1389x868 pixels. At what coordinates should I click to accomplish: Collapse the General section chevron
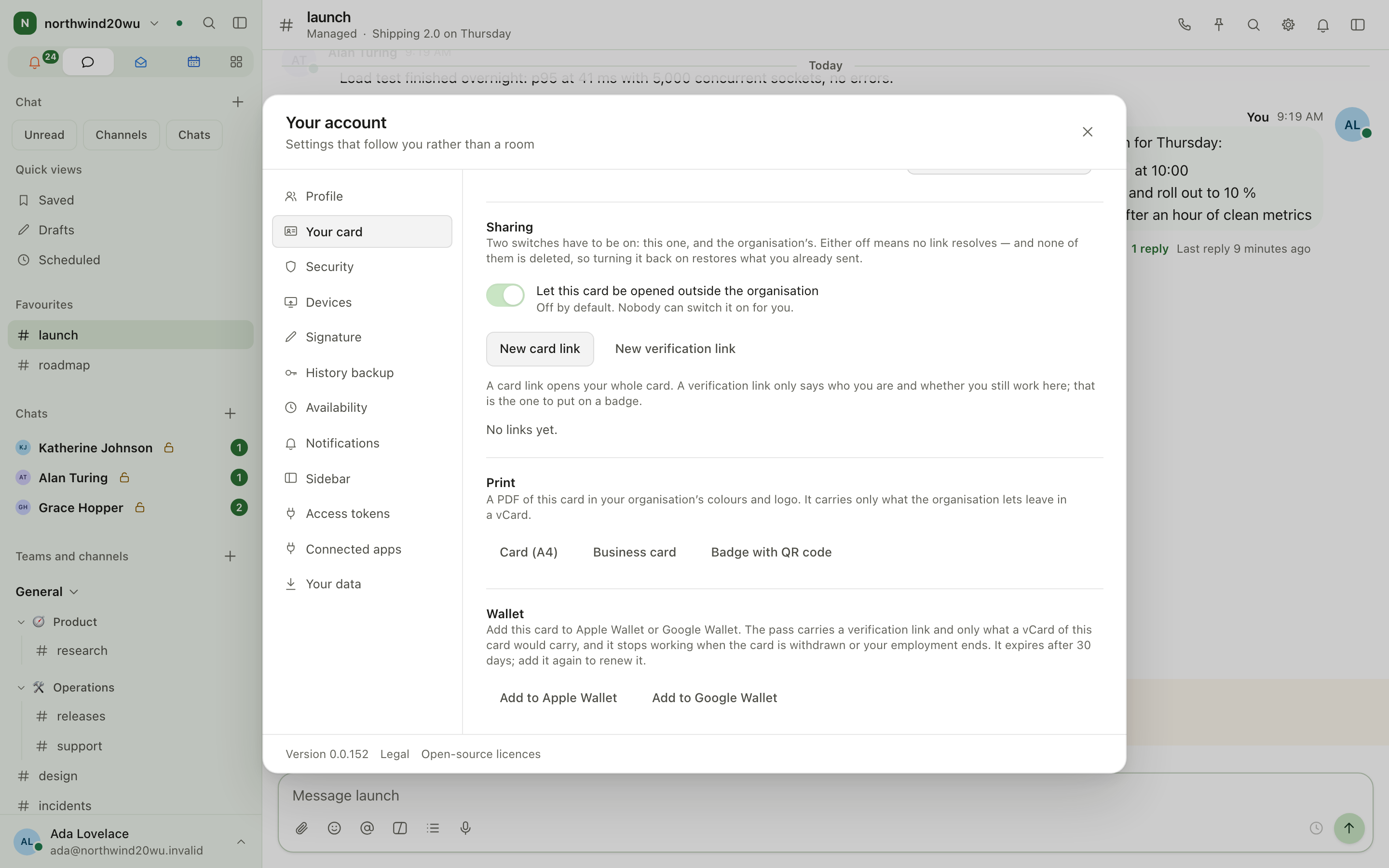74,592
